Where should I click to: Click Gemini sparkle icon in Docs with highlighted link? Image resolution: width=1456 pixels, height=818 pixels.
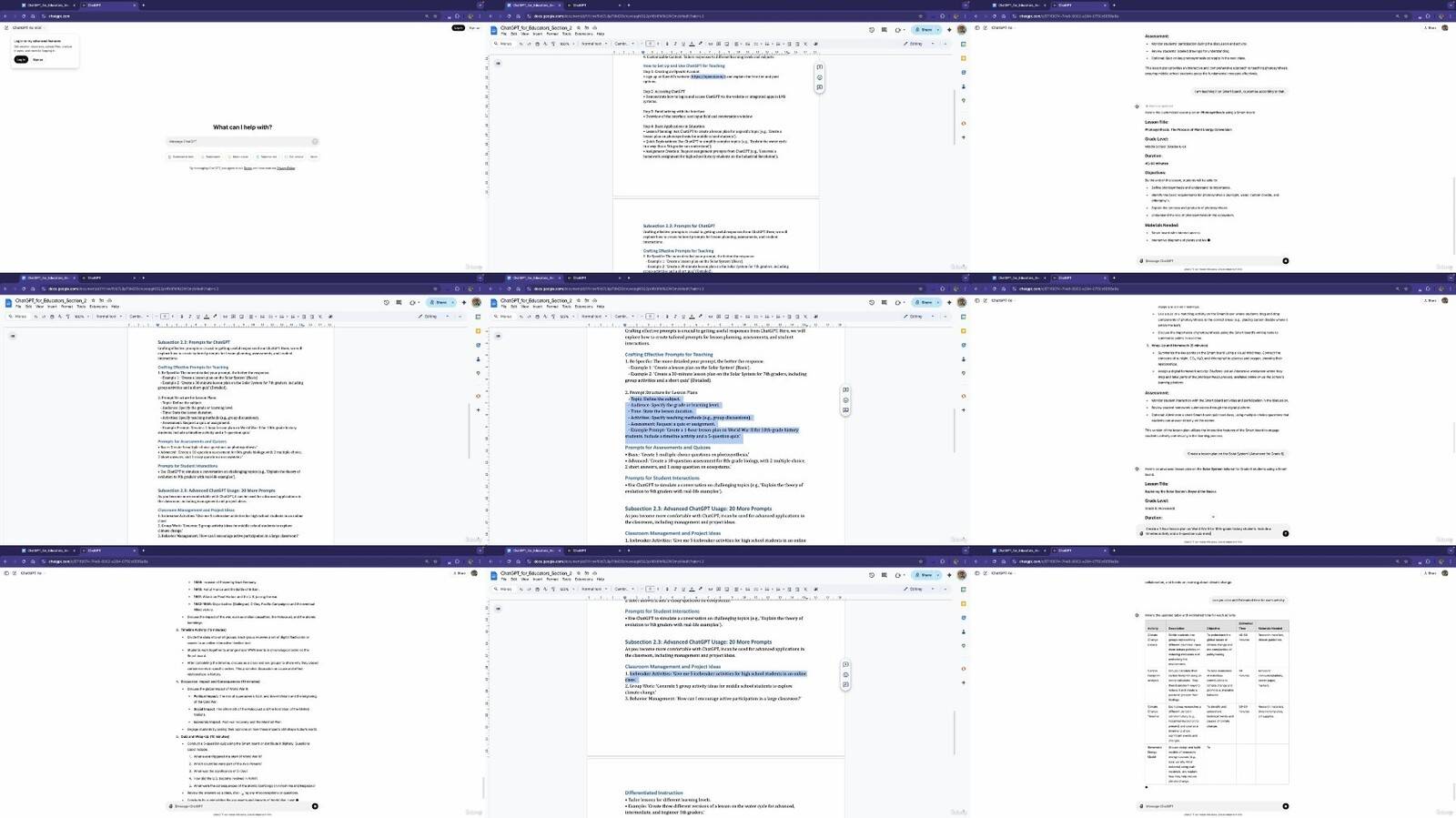click(x=948, y=29)
